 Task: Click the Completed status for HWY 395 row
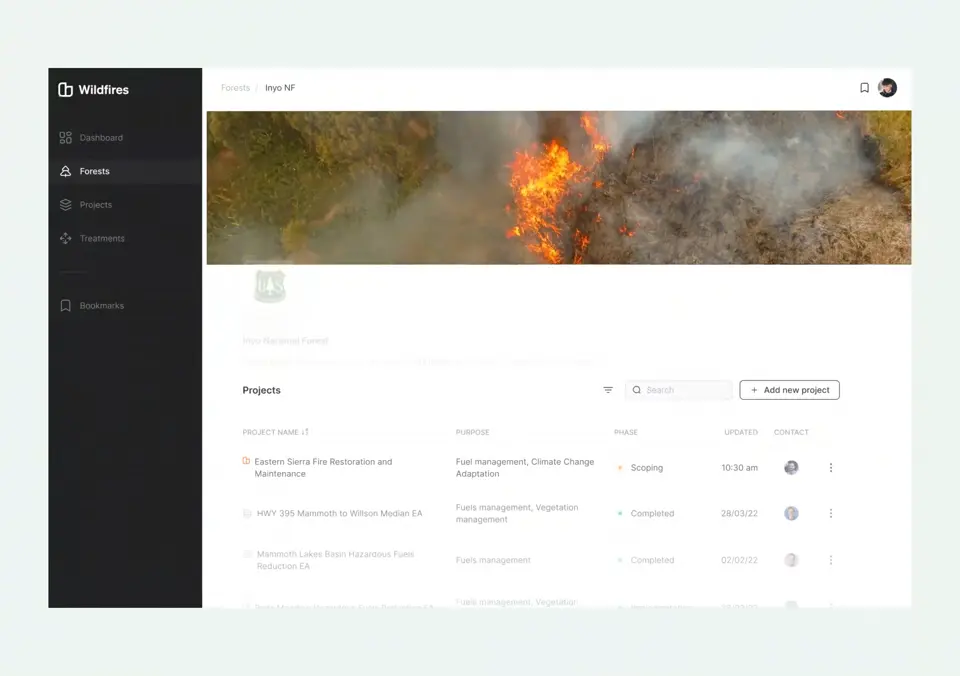(646, 513)
